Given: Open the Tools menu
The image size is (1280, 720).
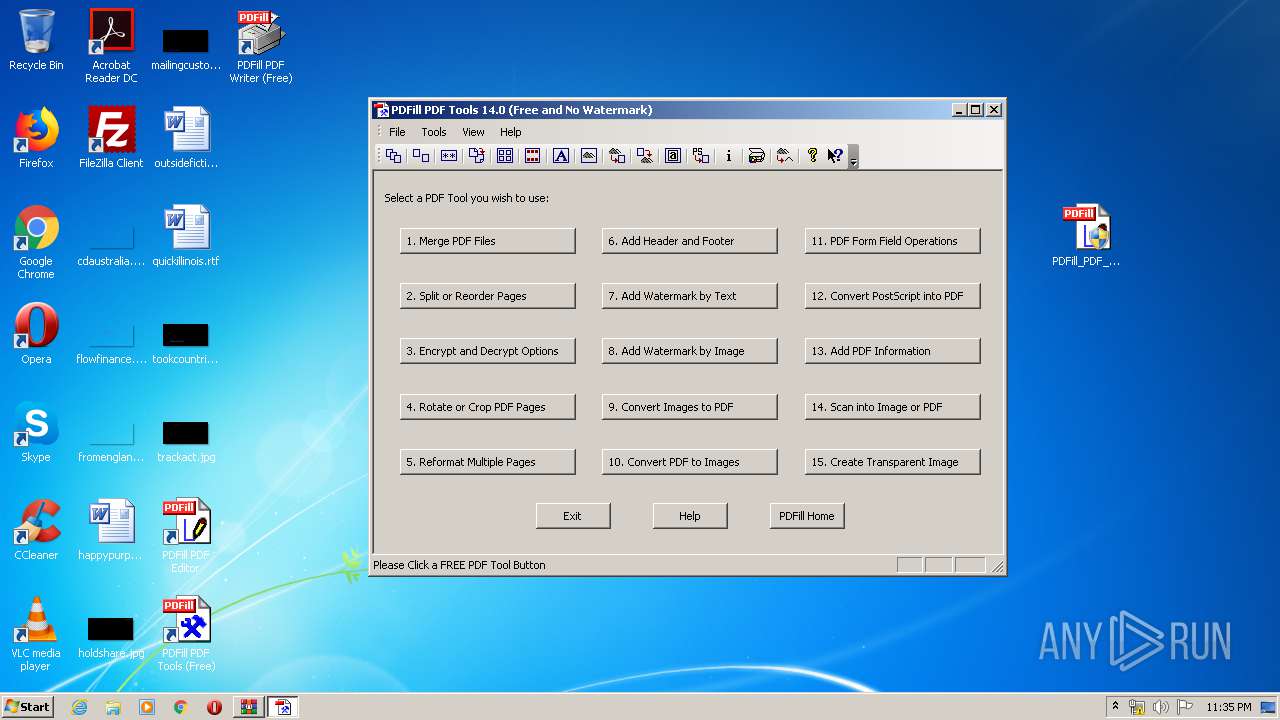Looking at the screenshot, I should click(434, 132).
